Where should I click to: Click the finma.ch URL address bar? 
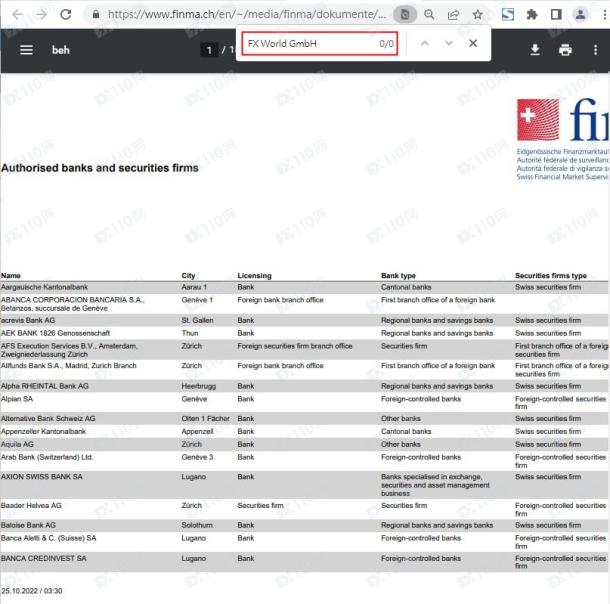coord(247,15)
